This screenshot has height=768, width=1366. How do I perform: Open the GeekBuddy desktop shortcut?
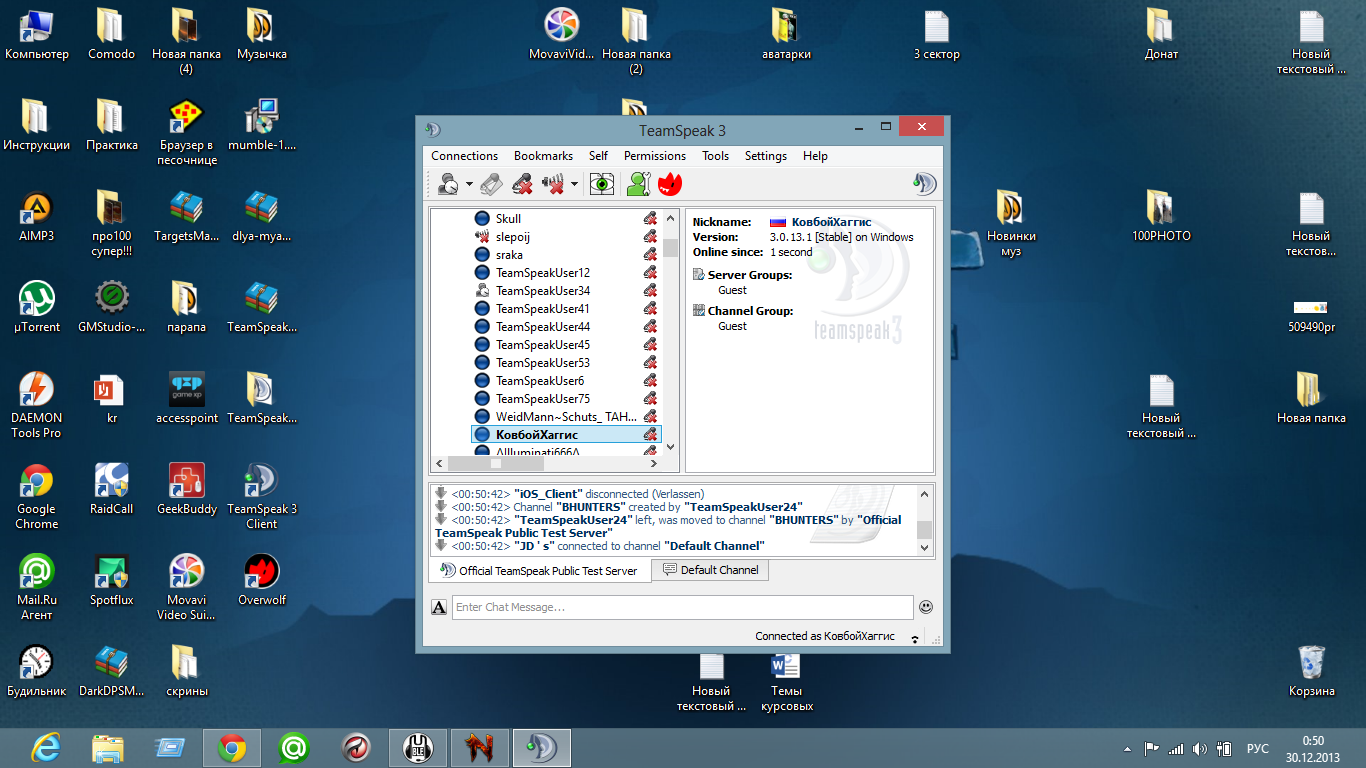(x=187, y=489)
